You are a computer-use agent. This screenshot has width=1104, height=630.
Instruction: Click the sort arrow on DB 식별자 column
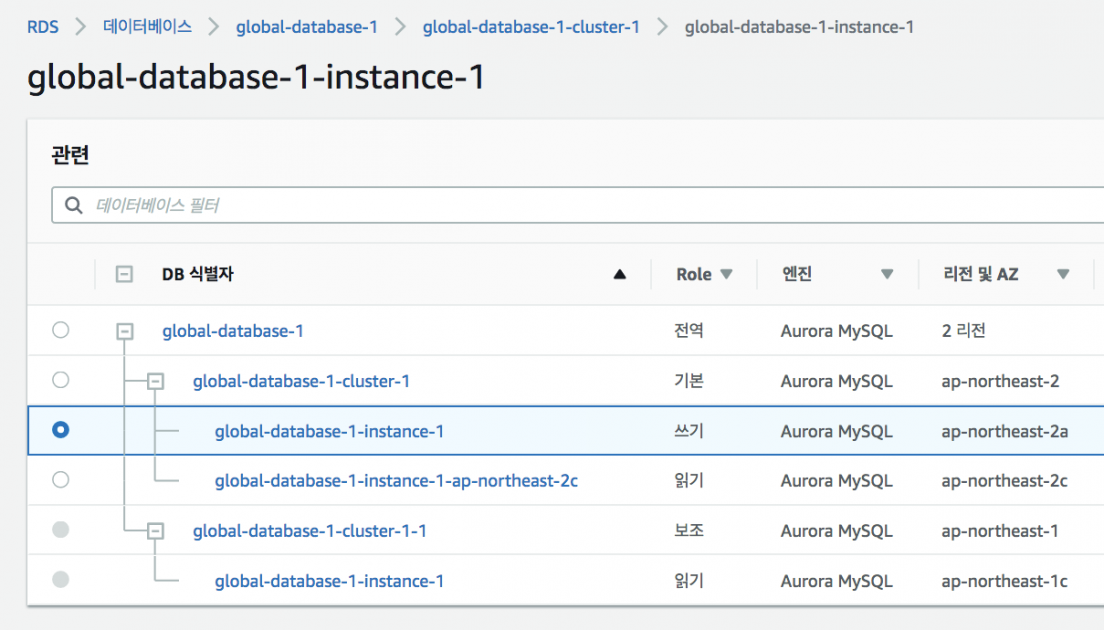620,272
